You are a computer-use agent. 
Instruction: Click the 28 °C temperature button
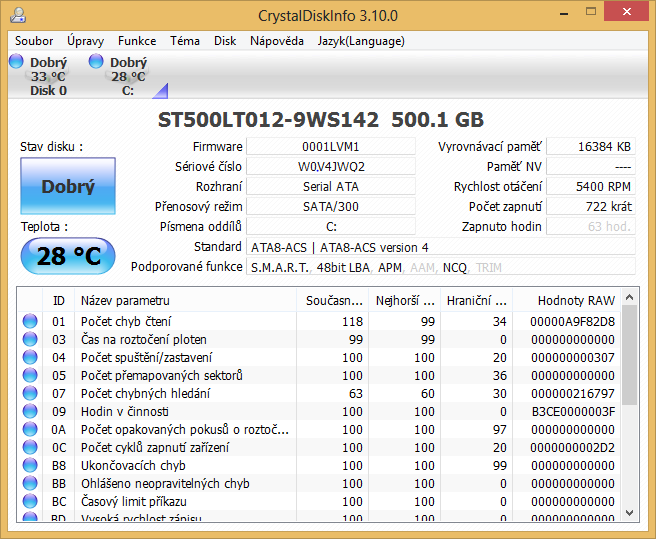tap(68, 256)
